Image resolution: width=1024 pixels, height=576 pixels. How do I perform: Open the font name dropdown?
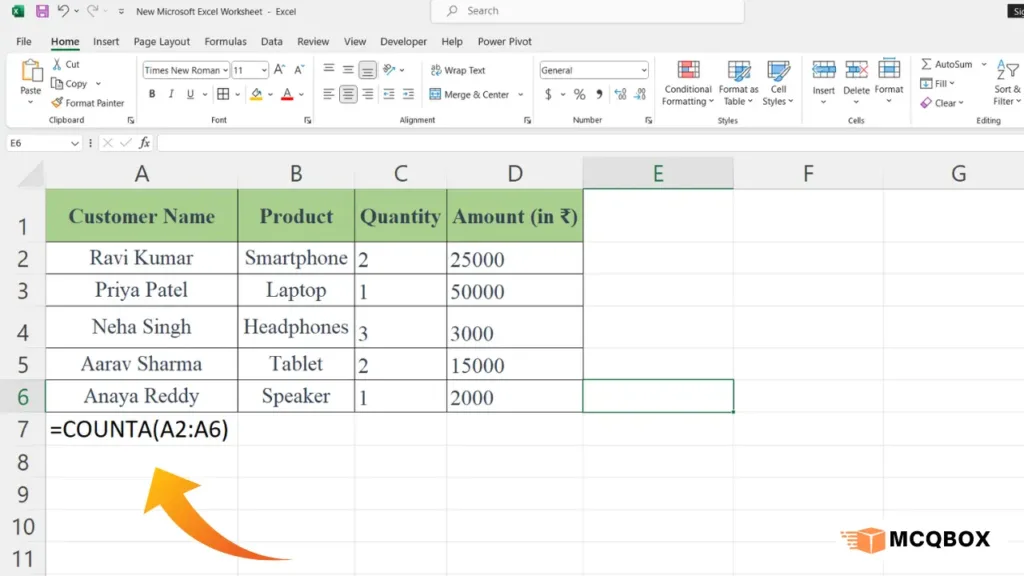pyautogui.click(x=225, y=71)
